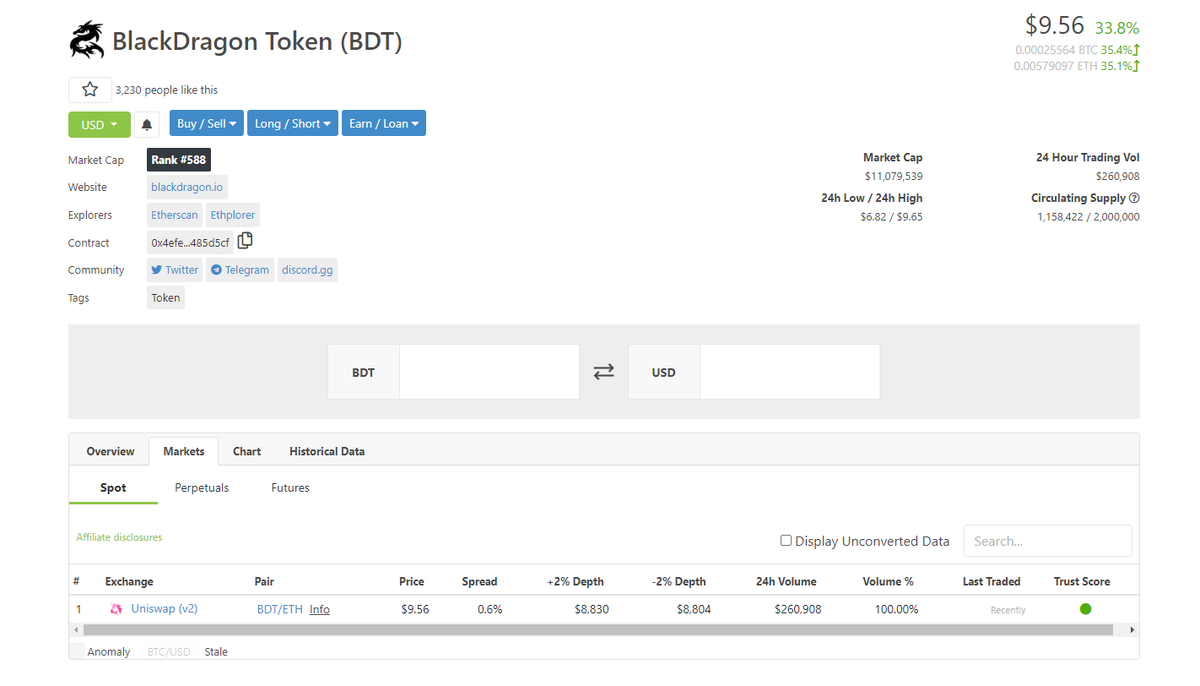Click the horizontal scrollbar of the markets table

pos(597,630)
